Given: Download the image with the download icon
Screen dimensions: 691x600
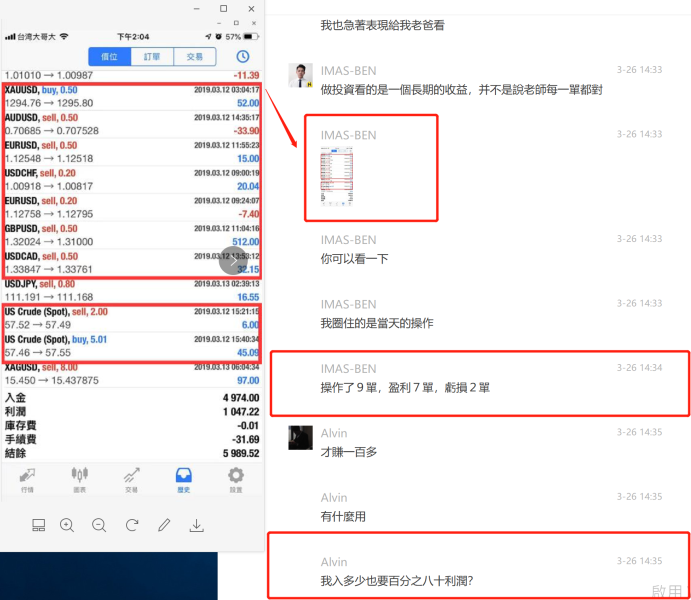Looking at the screenshot, I should (197, 525).
